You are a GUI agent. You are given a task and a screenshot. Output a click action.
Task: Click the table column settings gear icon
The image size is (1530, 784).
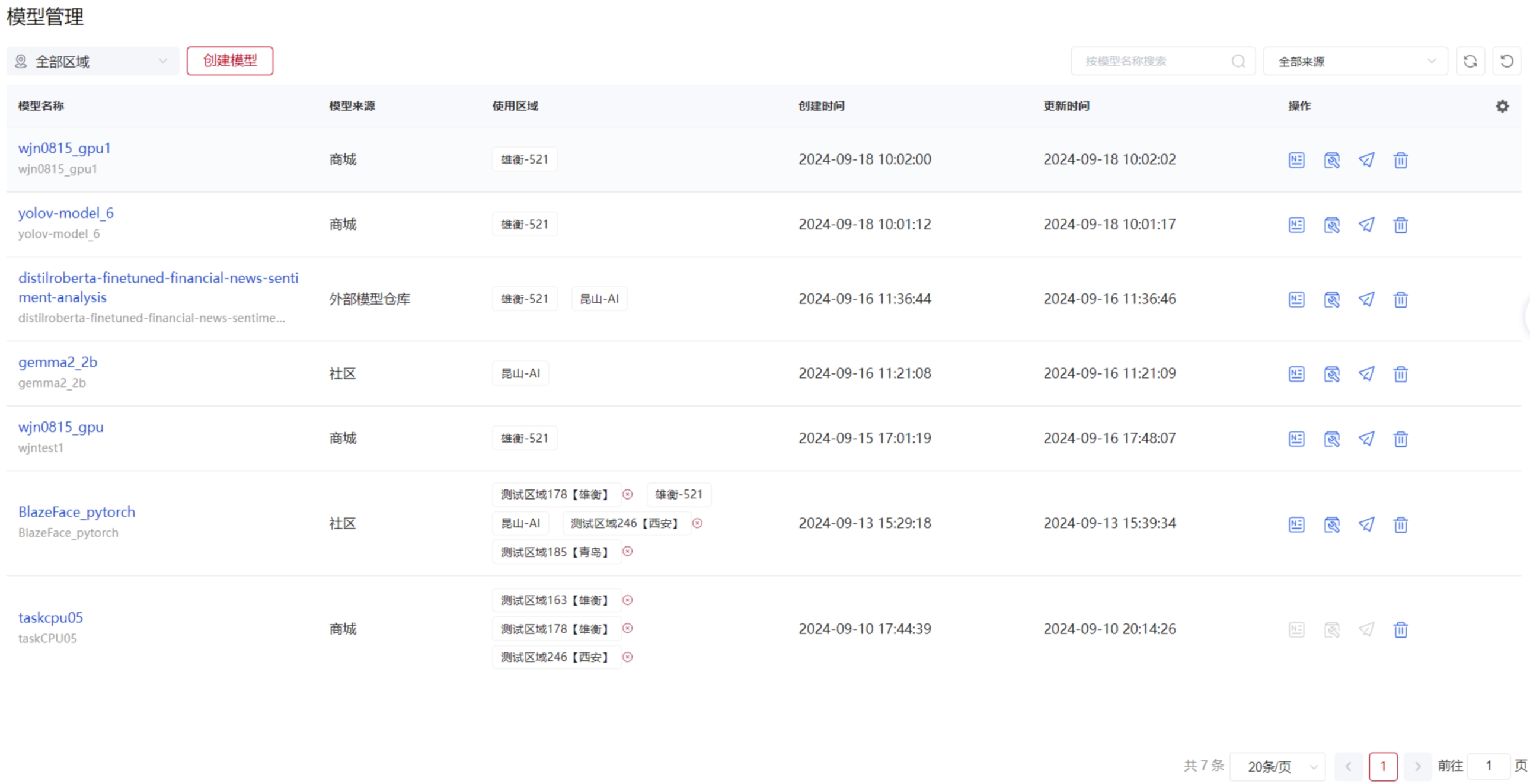tap(1502, 106)
